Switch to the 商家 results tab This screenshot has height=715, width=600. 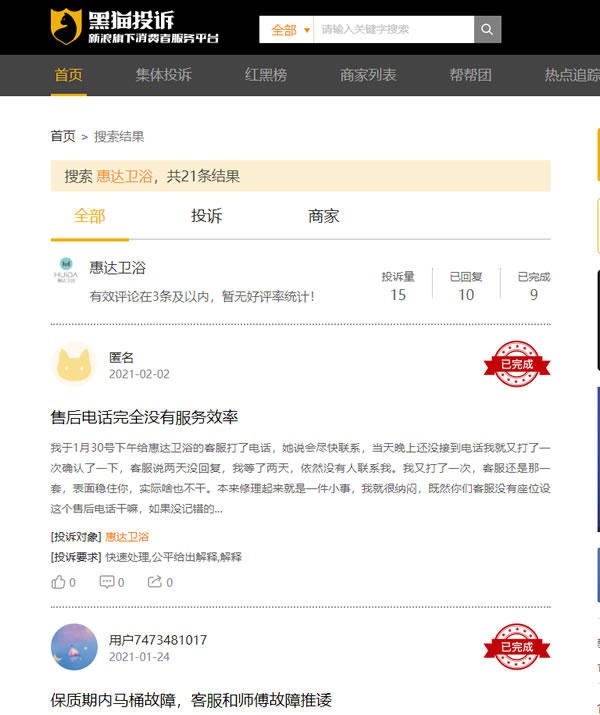point(324,216)
